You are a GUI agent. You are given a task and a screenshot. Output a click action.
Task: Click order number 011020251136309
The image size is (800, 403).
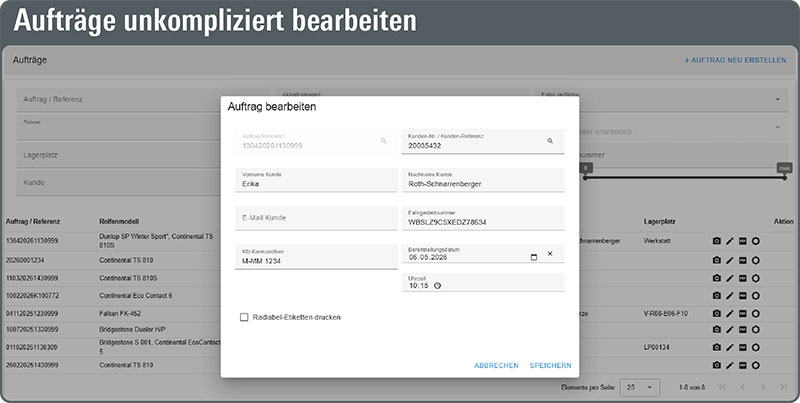[x=32, y=347]
